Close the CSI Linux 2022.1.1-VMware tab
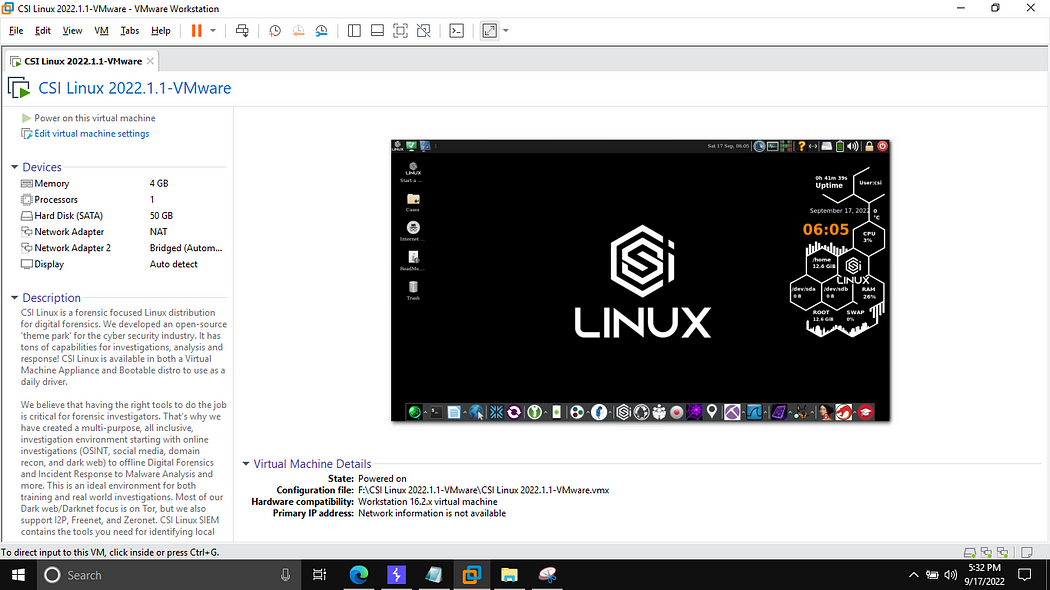Image resolution: width=1050 pixels, height=590 pixels. (151, 61)
